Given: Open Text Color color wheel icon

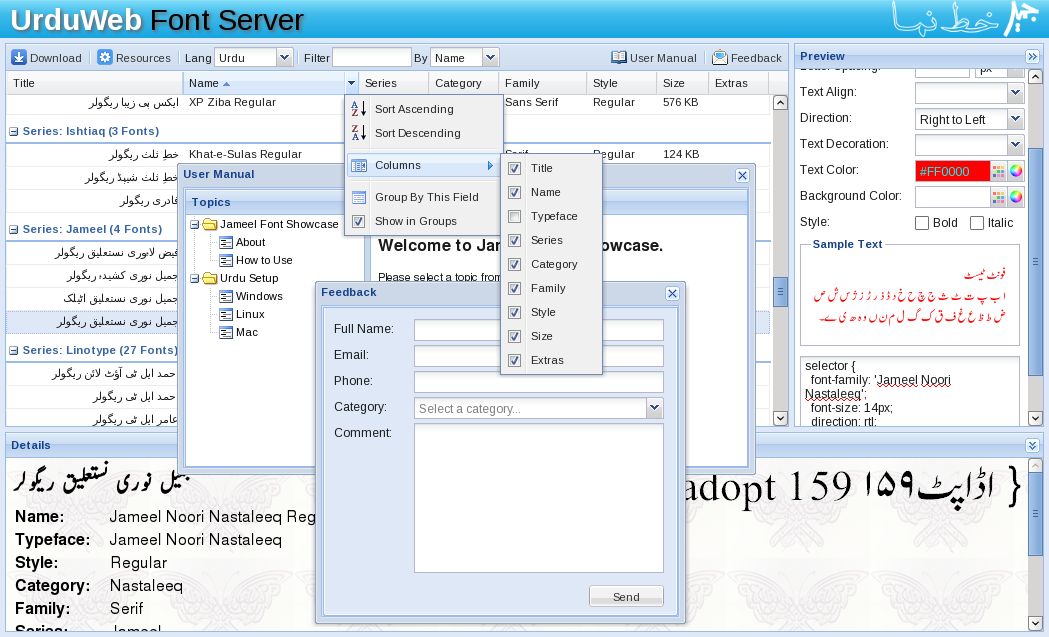Looking at the screenshot, I should coord(1016,171).
